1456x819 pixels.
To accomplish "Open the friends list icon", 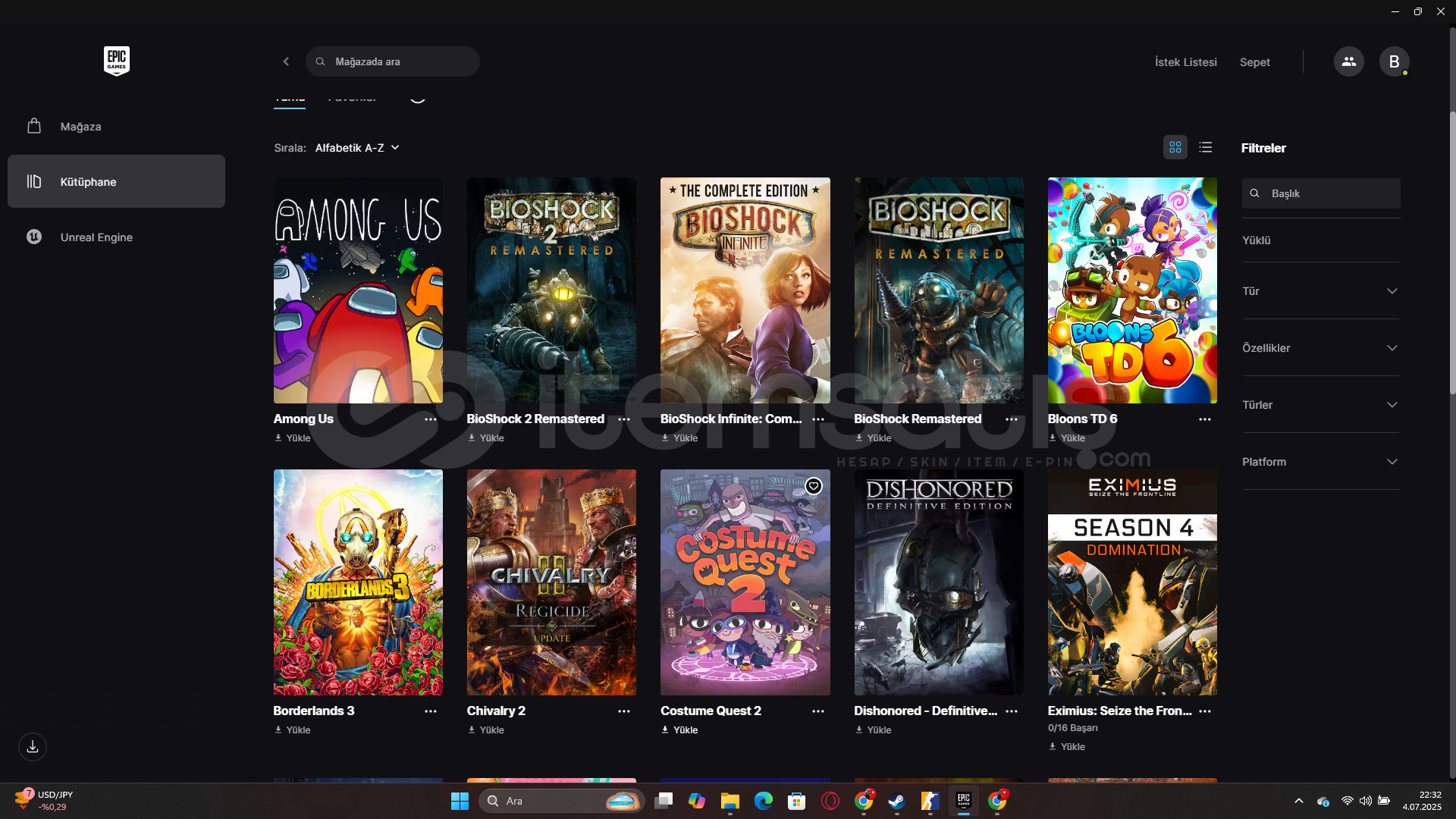I will (1348, 61).
